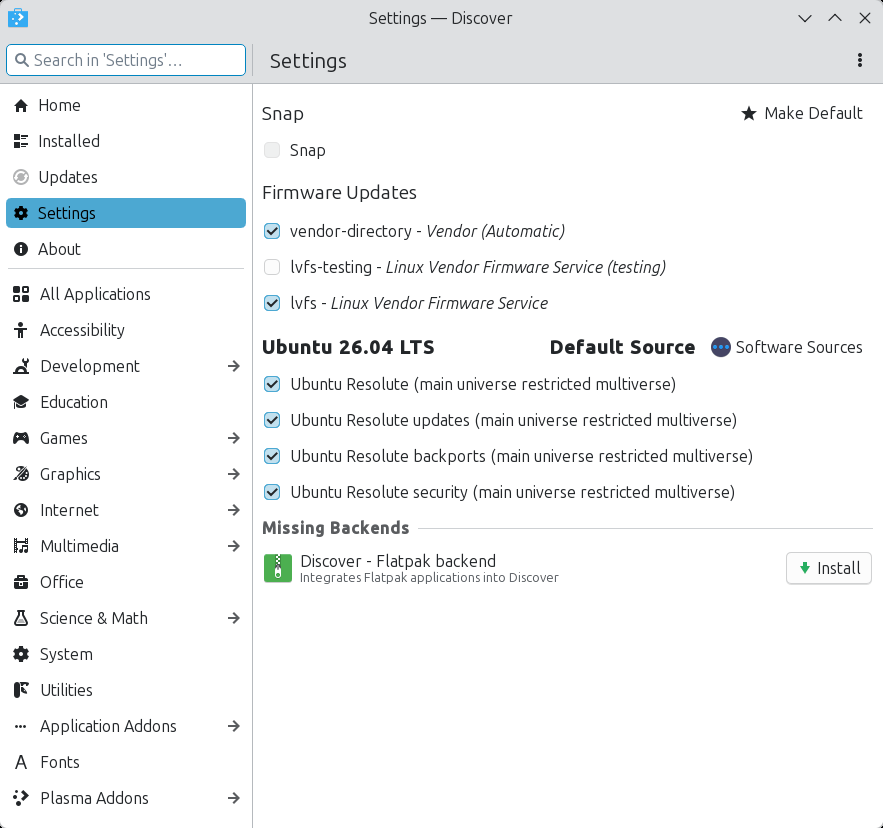Install the Flatpak backend

coord(828,568)
